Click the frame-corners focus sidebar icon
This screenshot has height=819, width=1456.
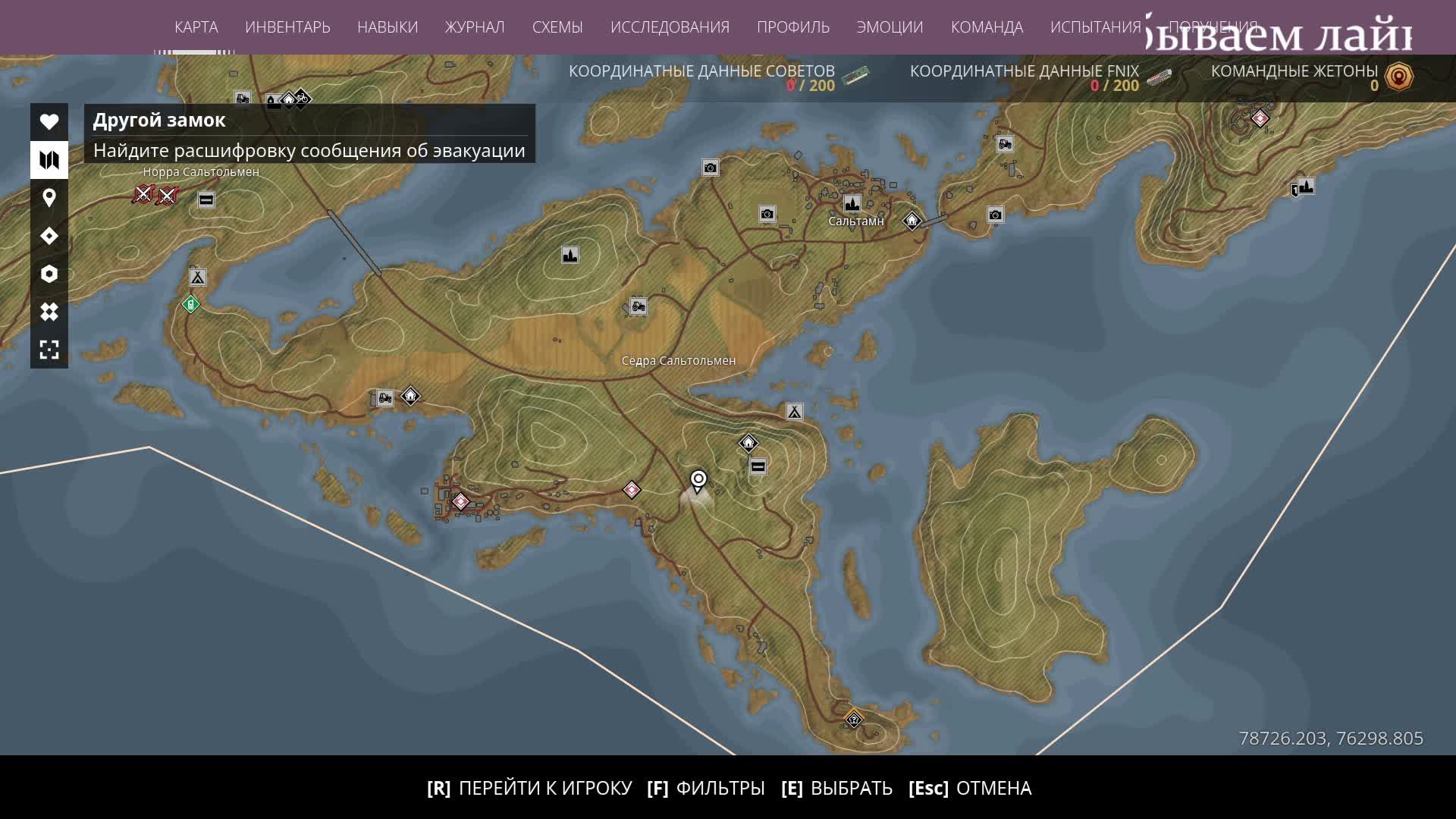[49, 350]
